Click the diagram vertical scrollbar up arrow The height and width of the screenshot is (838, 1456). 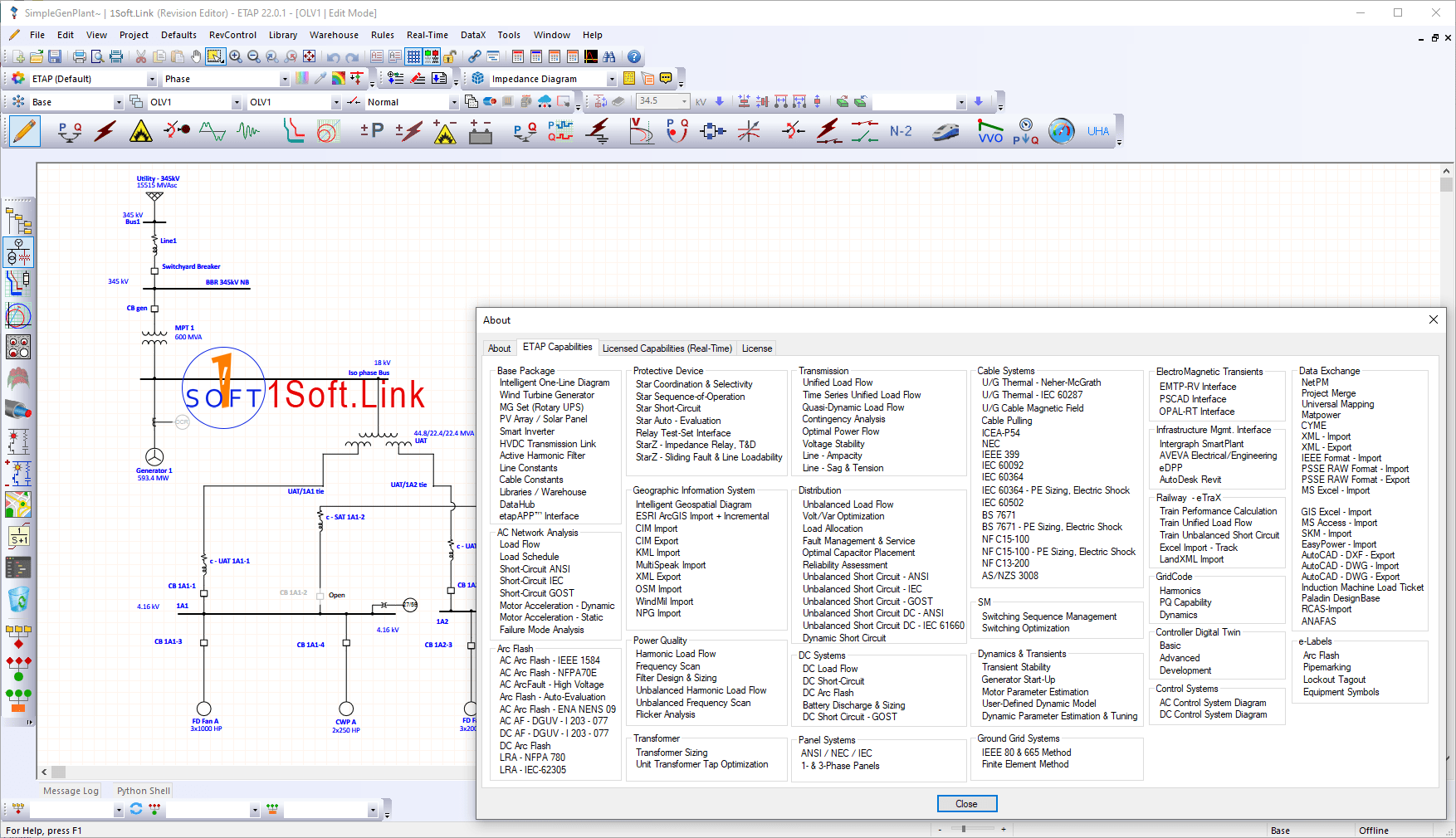[x=1446, y=171]
